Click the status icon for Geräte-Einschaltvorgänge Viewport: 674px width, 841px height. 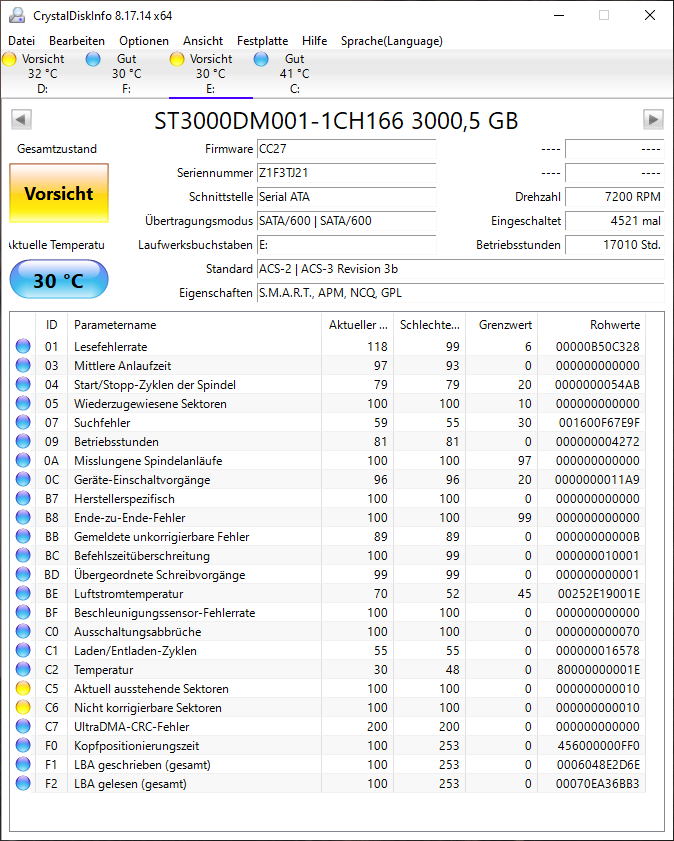click(23, 479)
